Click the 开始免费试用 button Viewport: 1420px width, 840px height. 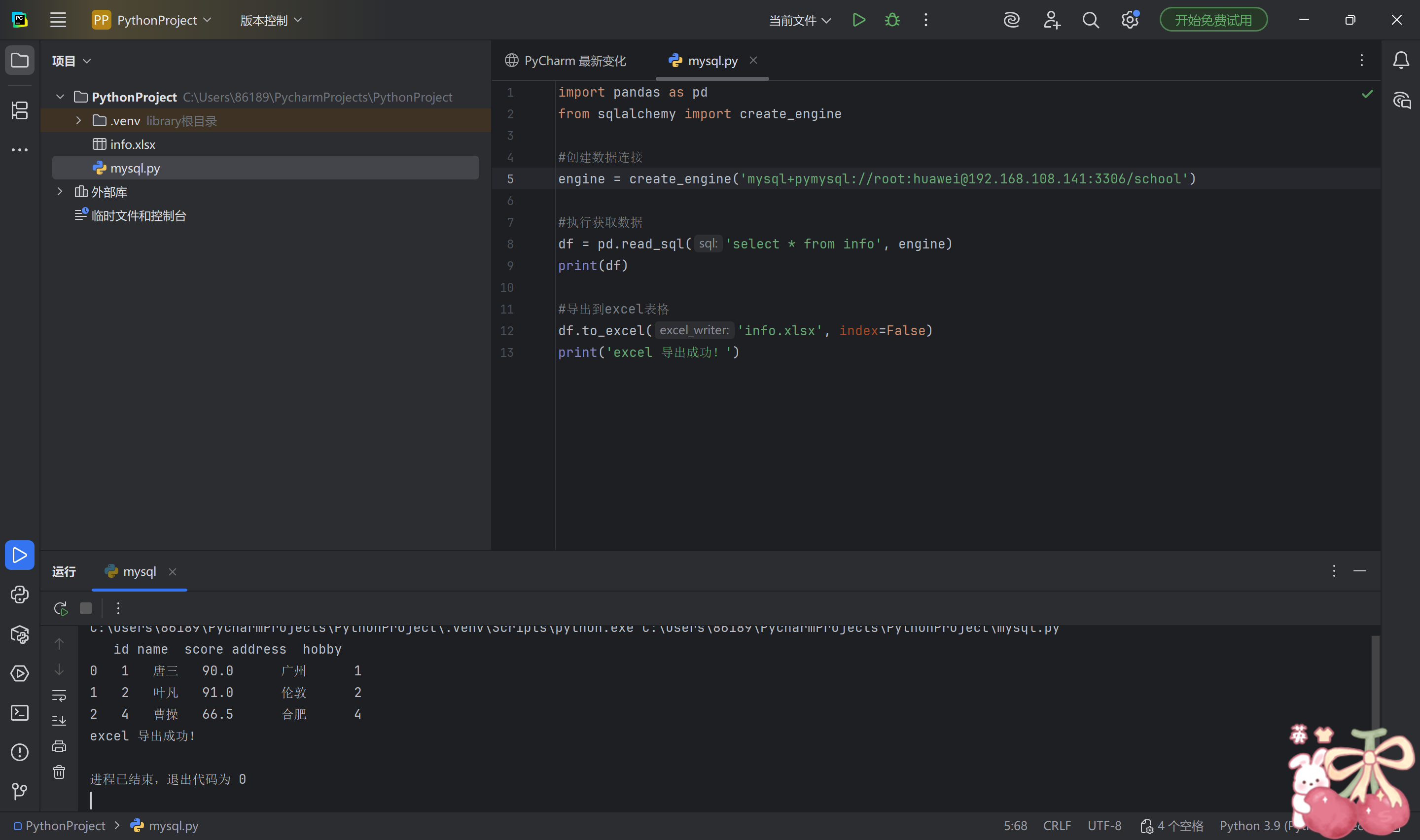[1213, 20]
